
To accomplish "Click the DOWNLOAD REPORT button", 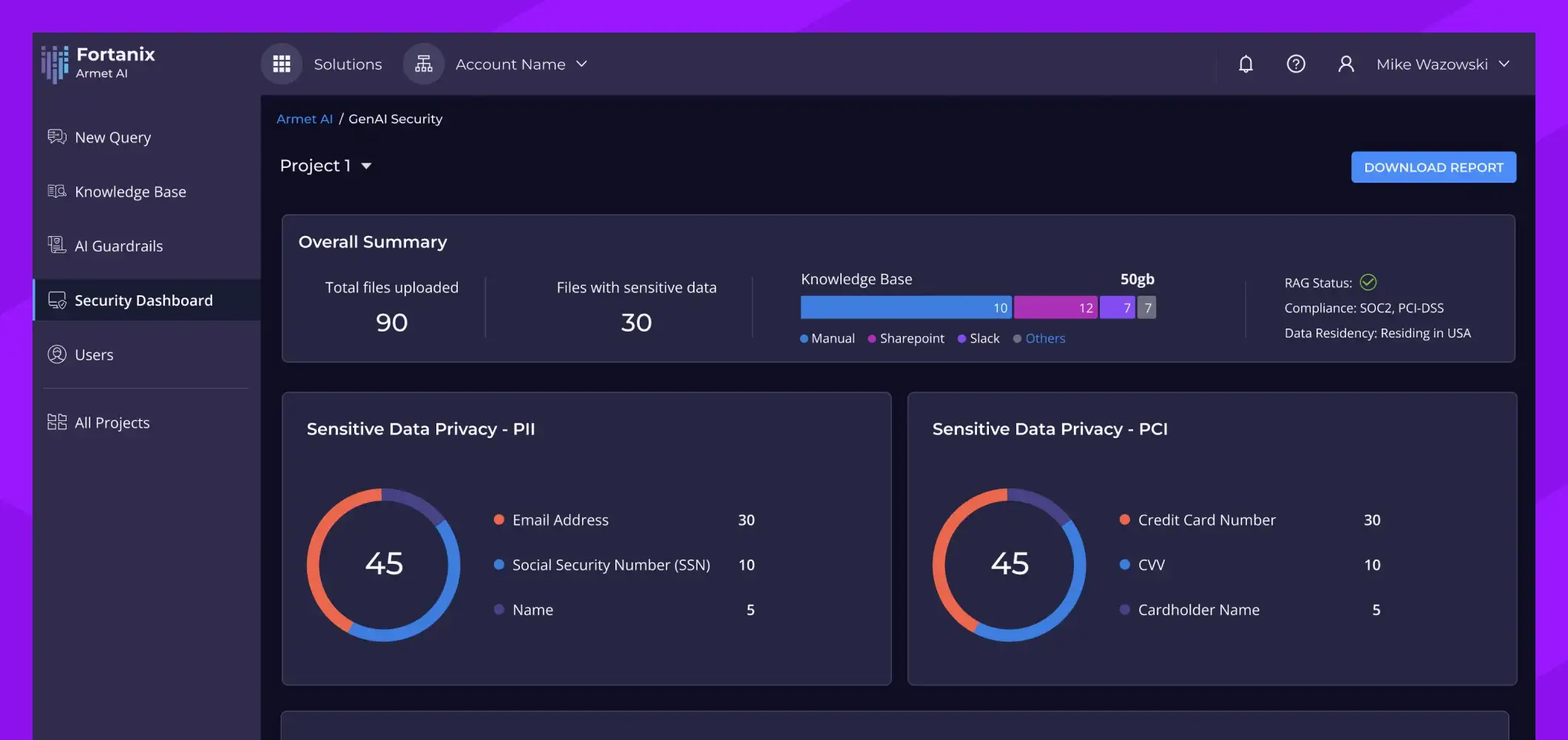I will click(x=1433, y=167).
